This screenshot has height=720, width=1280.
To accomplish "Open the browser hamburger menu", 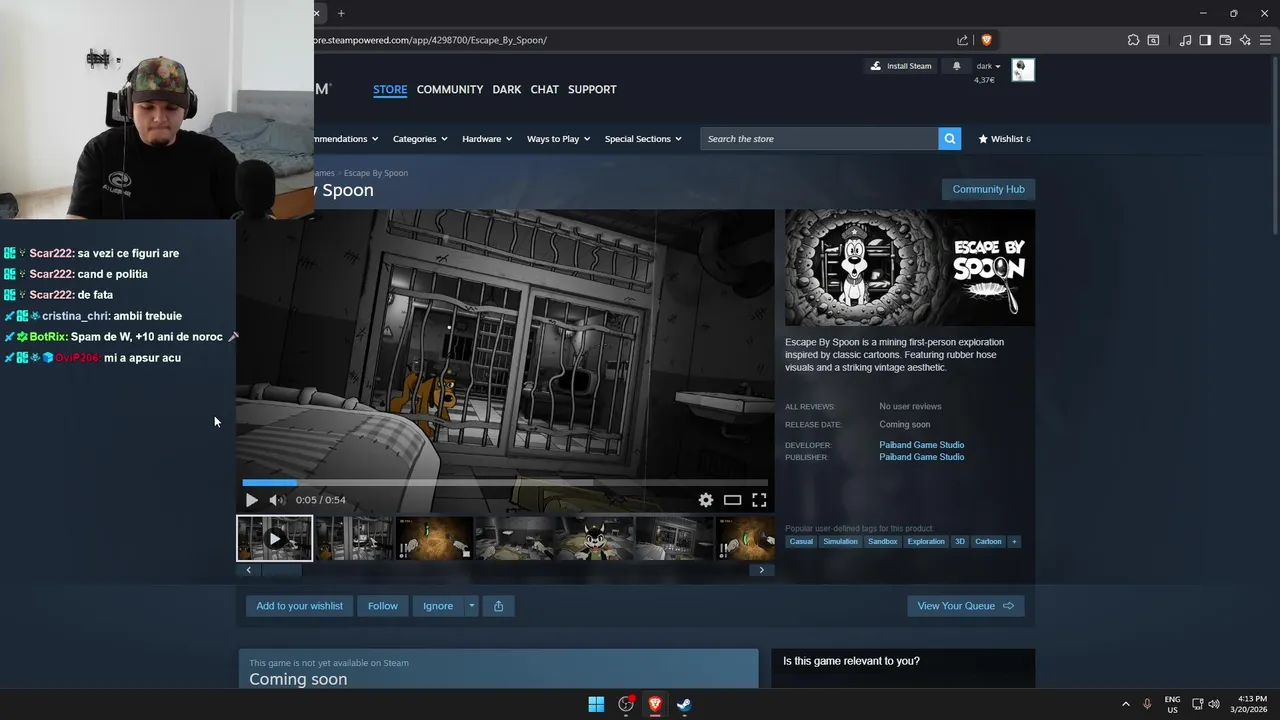I will pyautogui.click(x=1265, y=40).
